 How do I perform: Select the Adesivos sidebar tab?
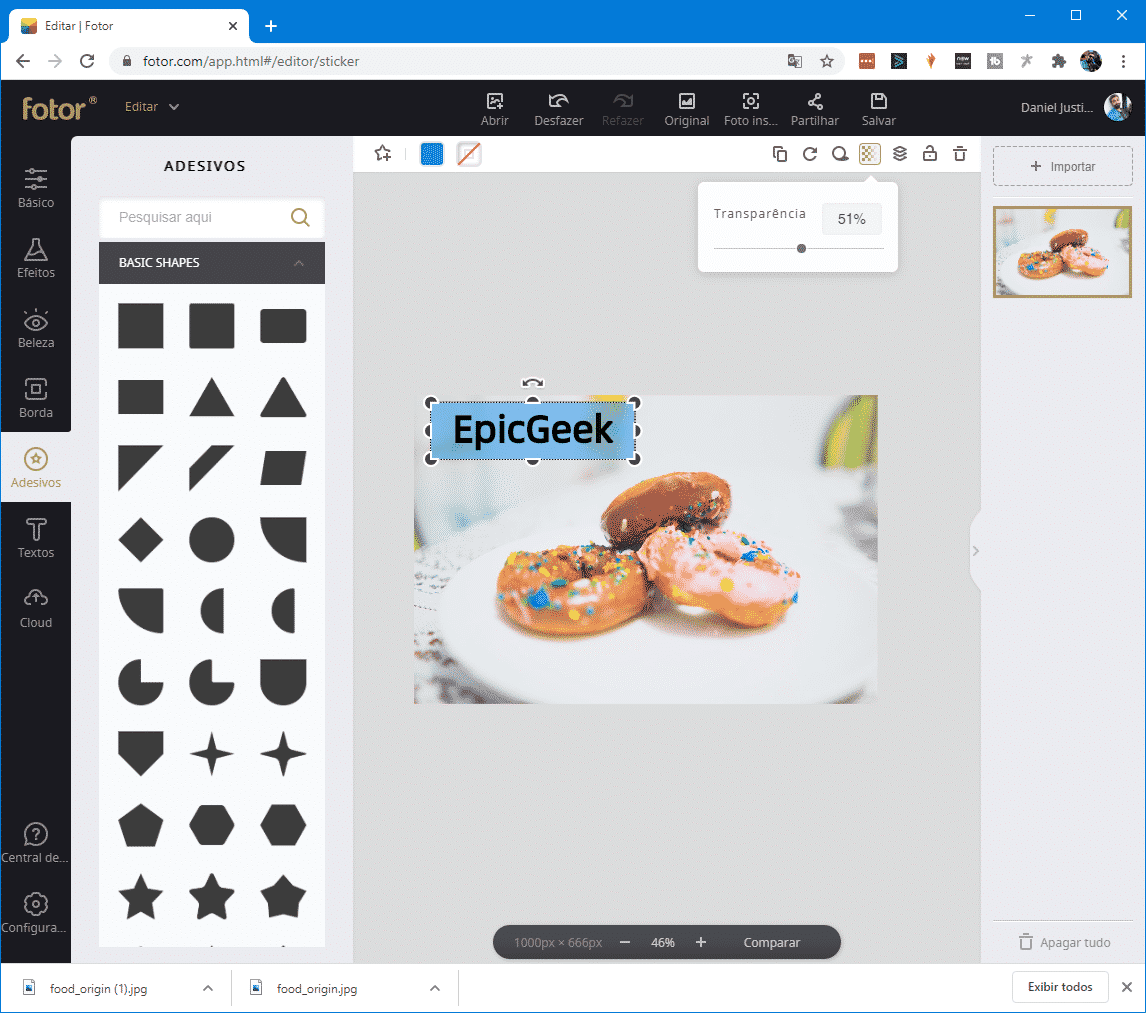click(x=36, y=467)
